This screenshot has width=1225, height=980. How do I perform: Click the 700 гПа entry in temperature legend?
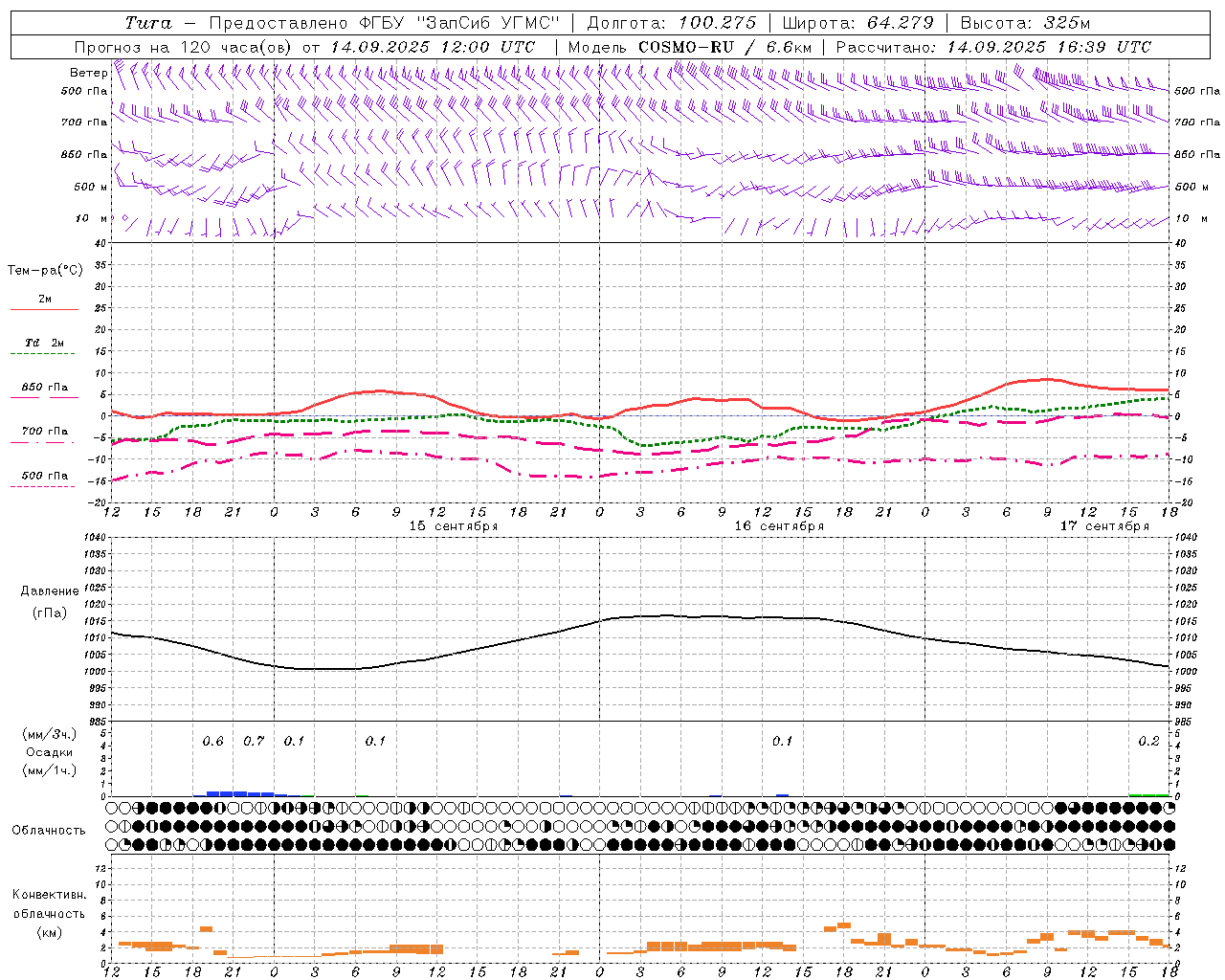pos(45,432)
